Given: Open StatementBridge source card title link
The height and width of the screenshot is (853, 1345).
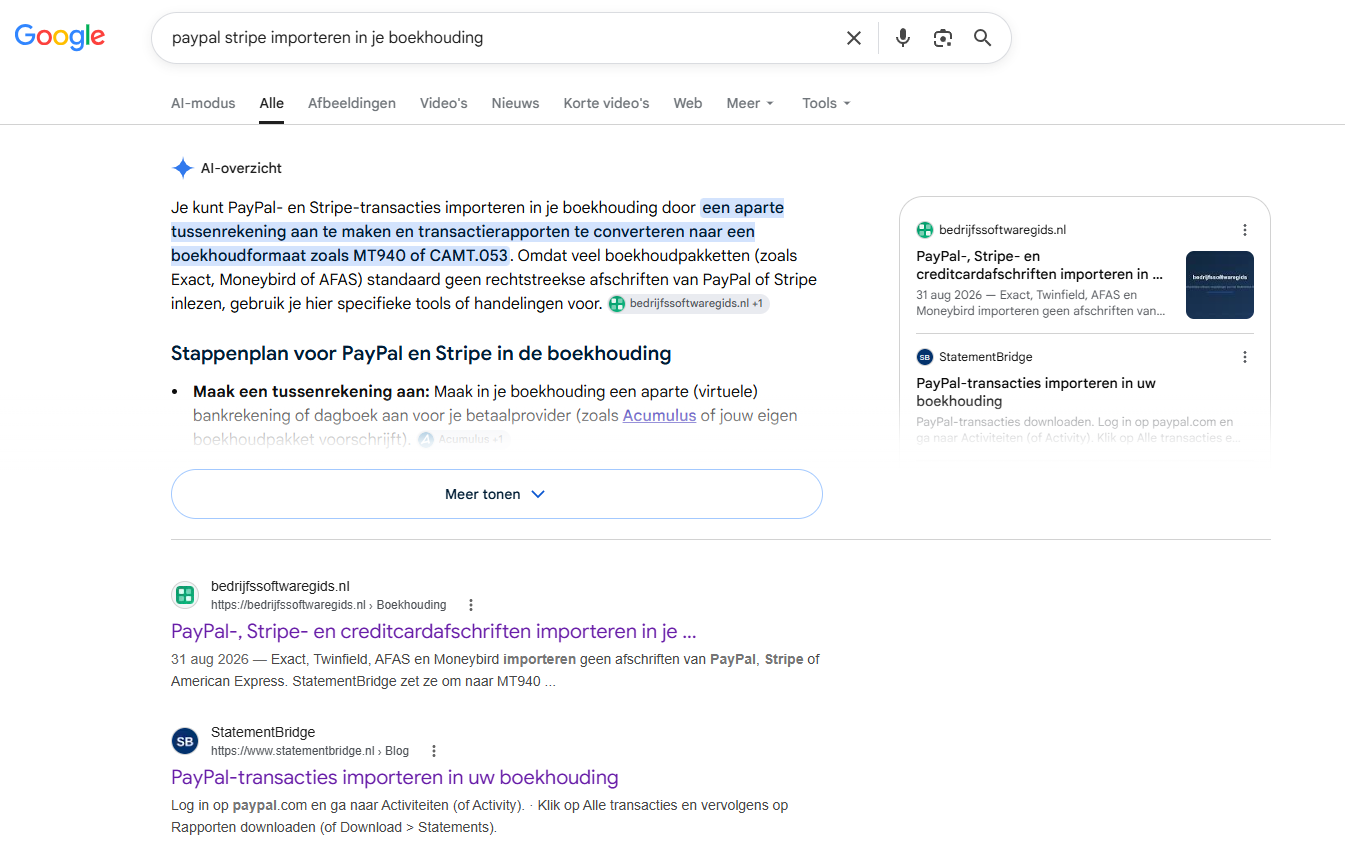Looking at the screenshot, I should point(1036,392).
